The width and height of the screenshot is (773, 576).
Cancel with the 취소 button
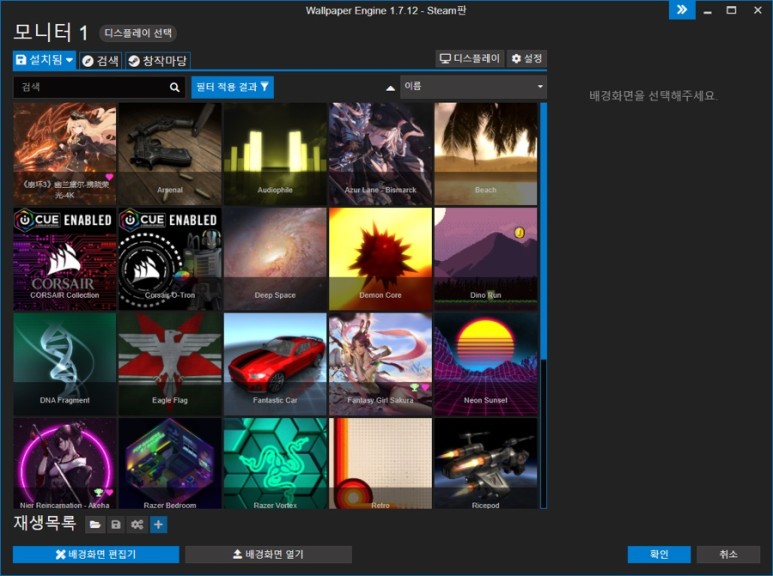point(728,554)
